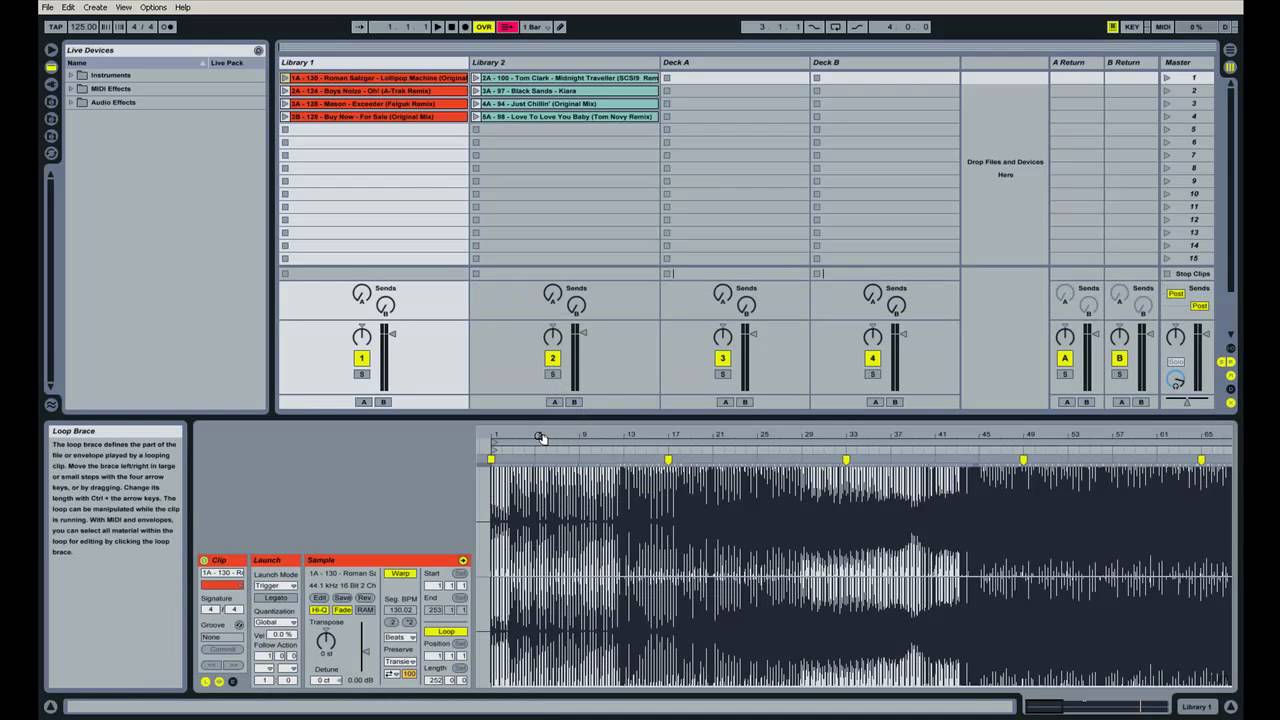Toggle the clip Loop button
1280x720 pixels.
click(446, 631)
